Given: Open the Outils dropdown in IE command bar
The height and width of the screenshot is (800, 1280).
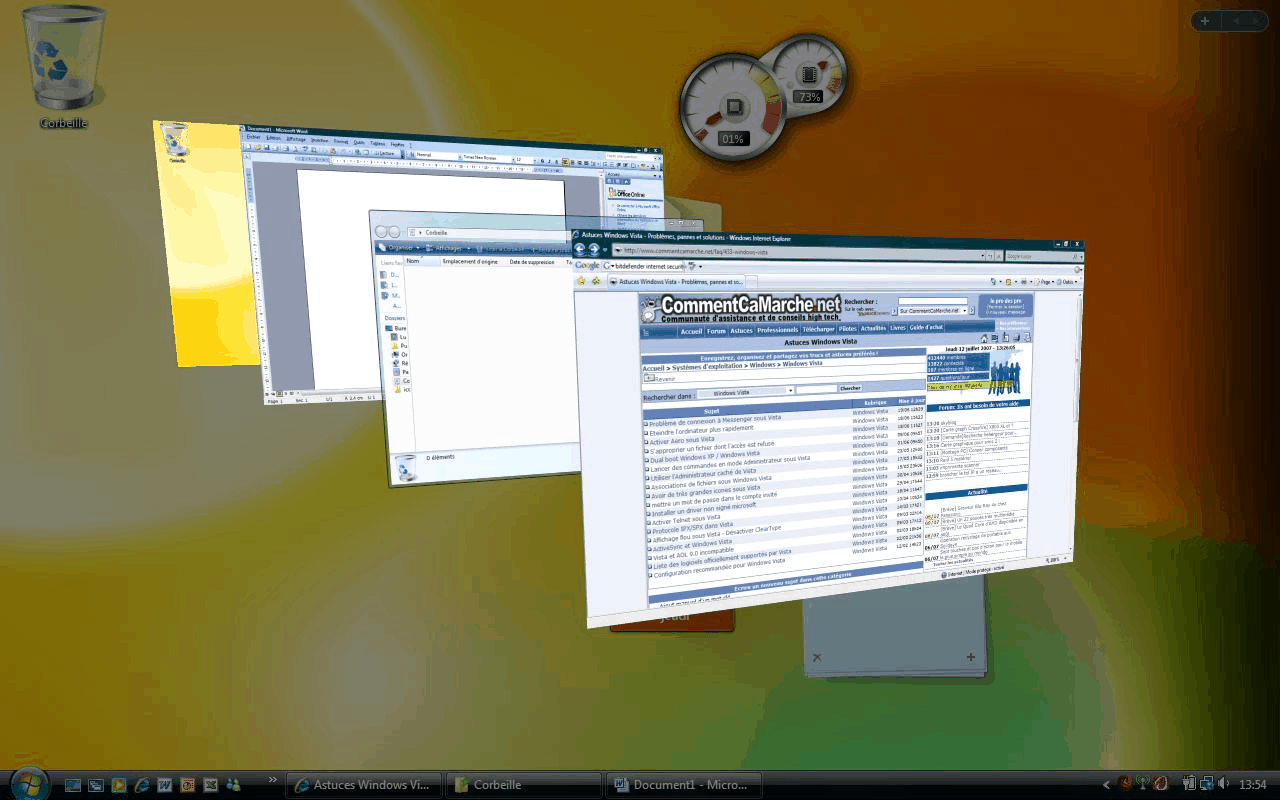Looking at the screenshot, I should 1066,282.
